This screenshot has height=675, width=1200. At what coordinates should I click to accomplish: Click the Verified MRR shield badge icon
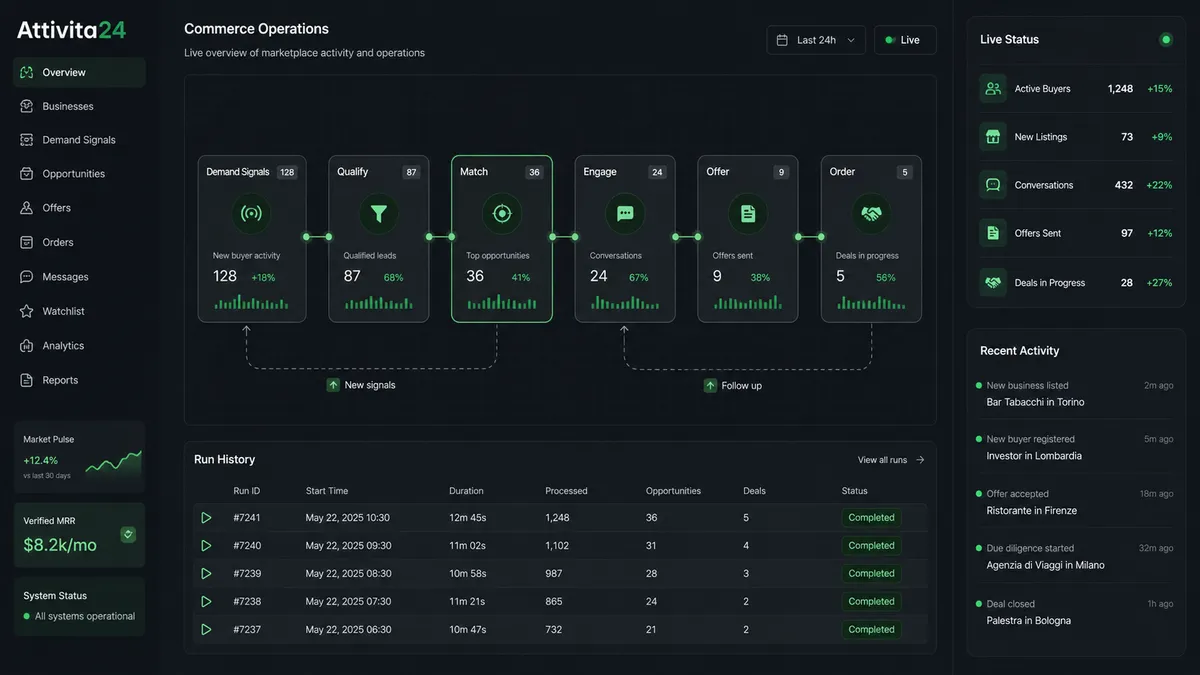click(x=128, y=535)
